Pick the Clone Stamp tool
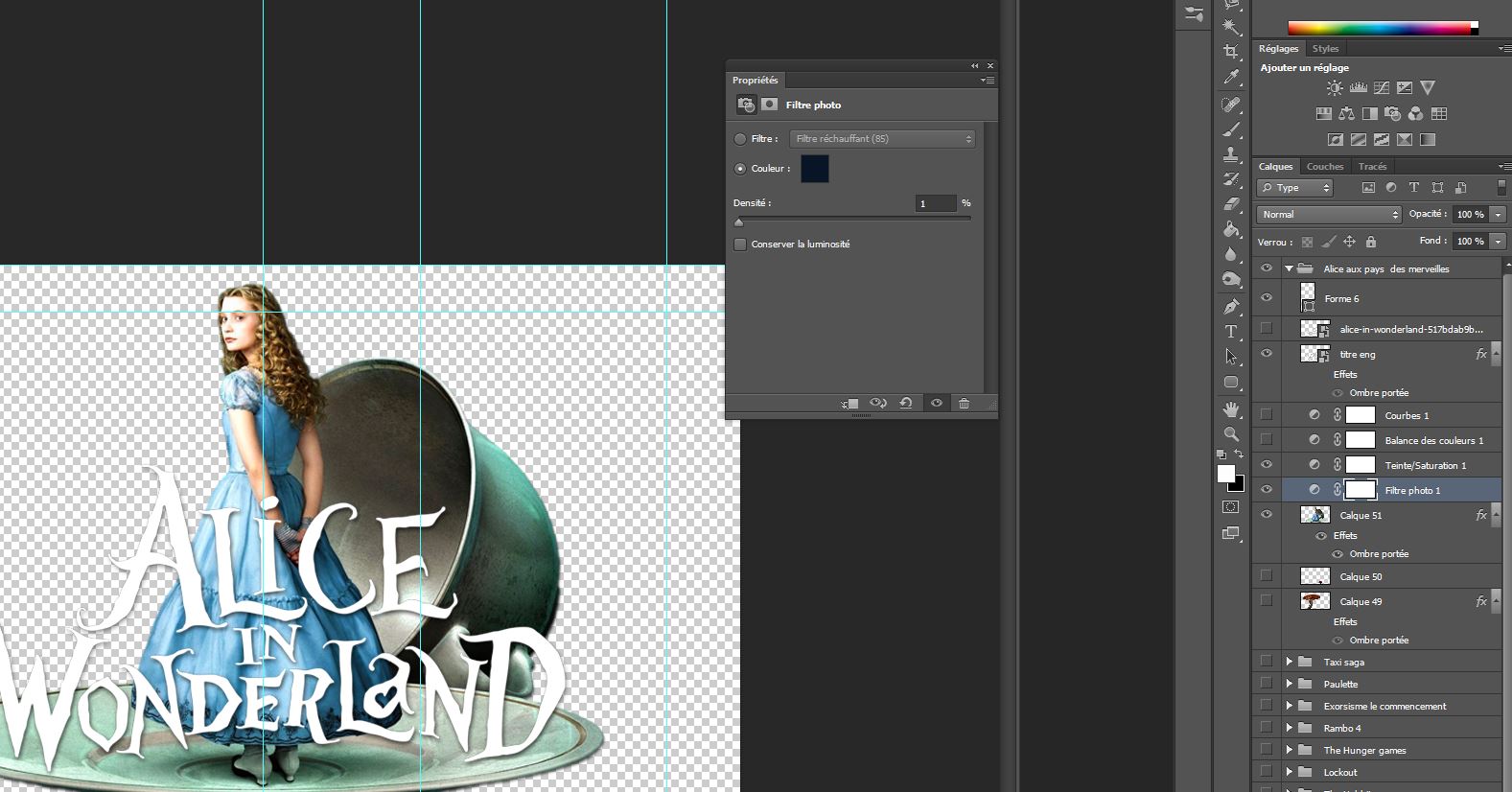This screenshot has height=792, width=1512. (x=1231, y=153)
